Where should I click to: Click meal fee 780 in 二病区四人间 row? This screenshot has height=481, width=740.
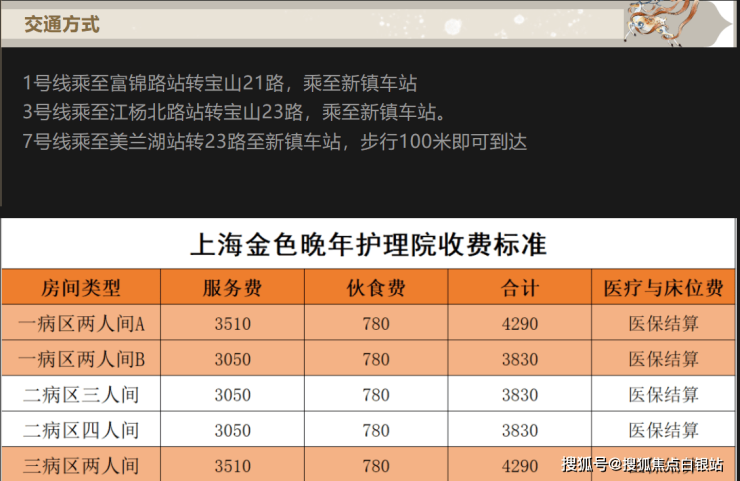pos(376,430)
